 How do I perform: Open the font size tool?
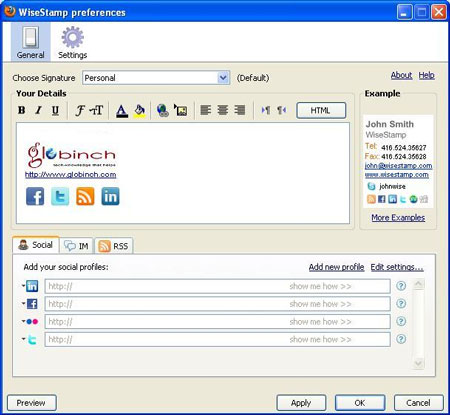point(97,110)
